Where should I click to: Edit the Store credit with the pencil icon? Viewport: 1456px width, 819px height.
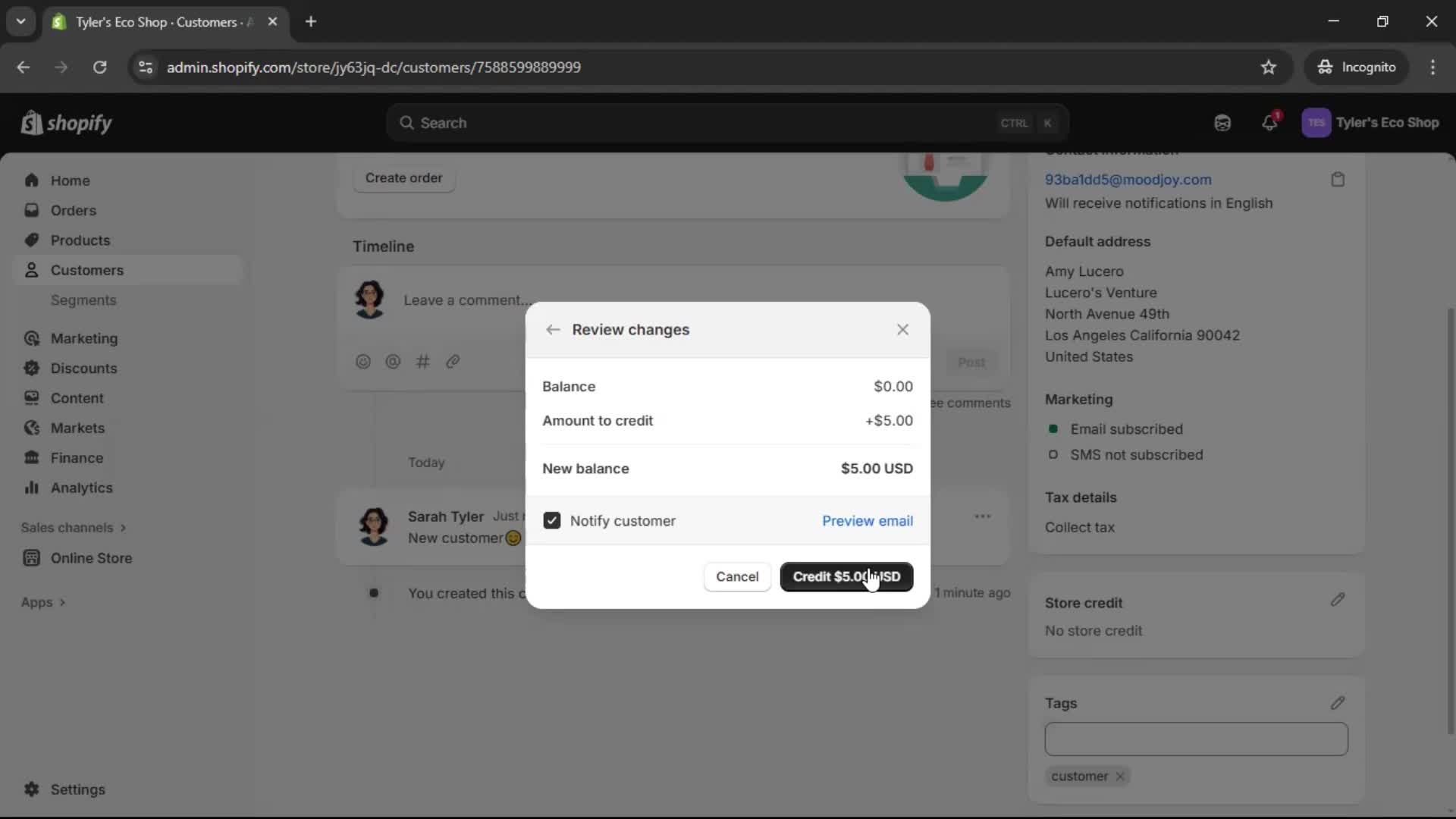click(1338, 600)
